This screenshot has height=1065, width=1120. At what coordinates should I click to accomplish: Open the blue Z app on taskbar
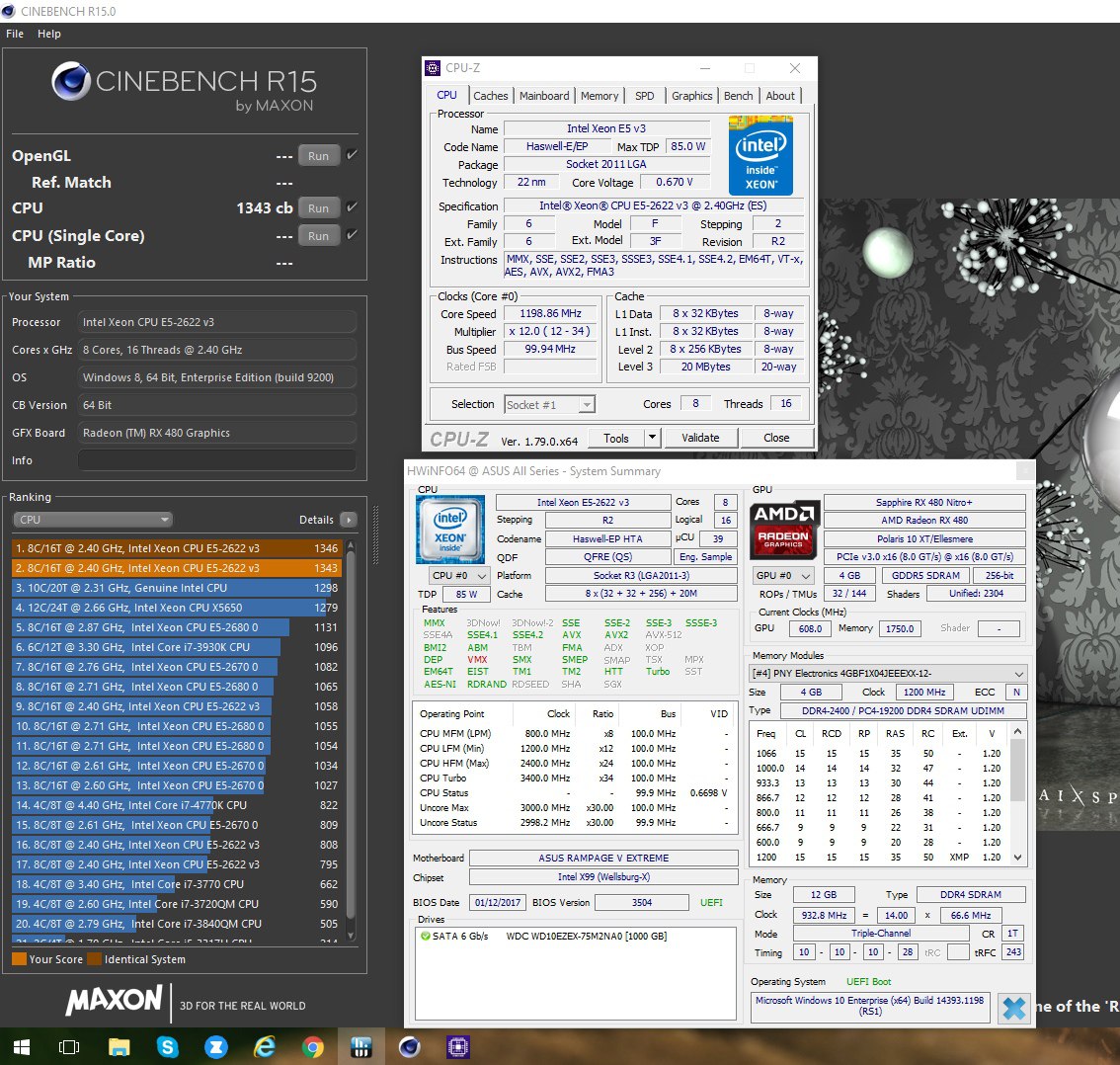click(x=215, y=1047)
